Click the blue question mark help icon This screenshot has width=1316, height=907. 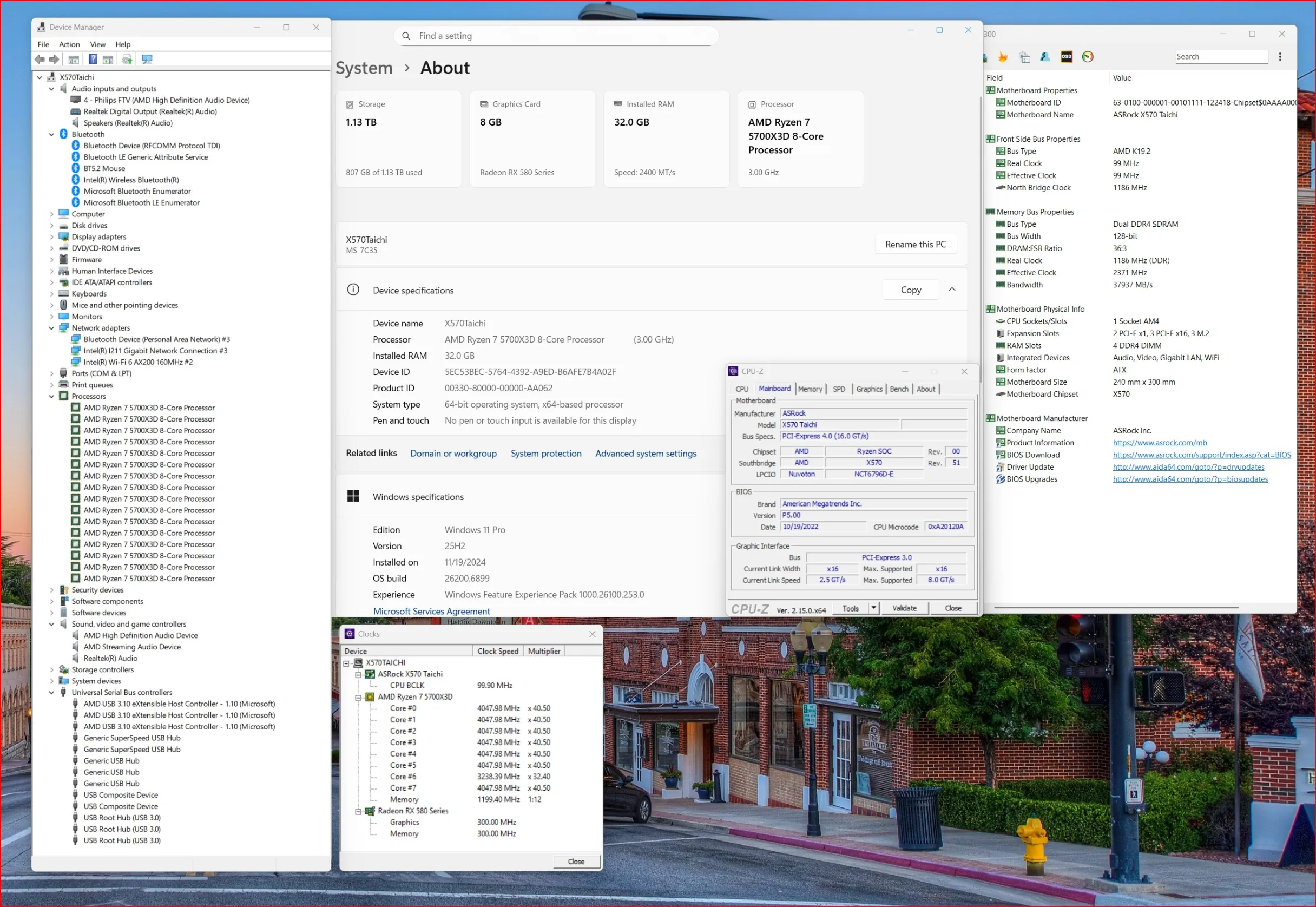coord(93,59)
